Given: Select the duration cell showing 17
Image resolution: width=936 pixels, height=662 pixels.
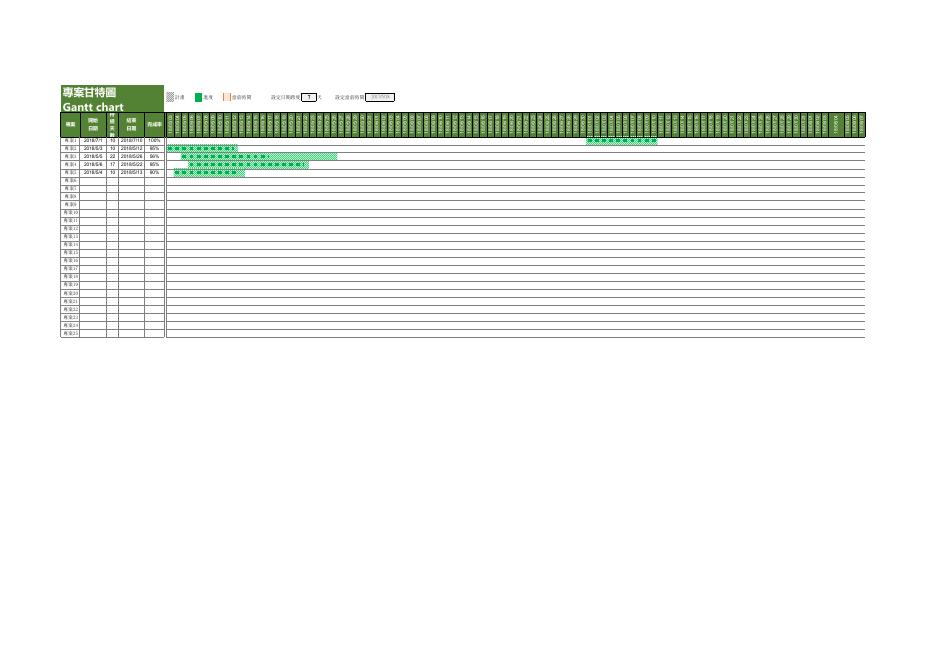Looking at the screenshot, I should (112, 164).
